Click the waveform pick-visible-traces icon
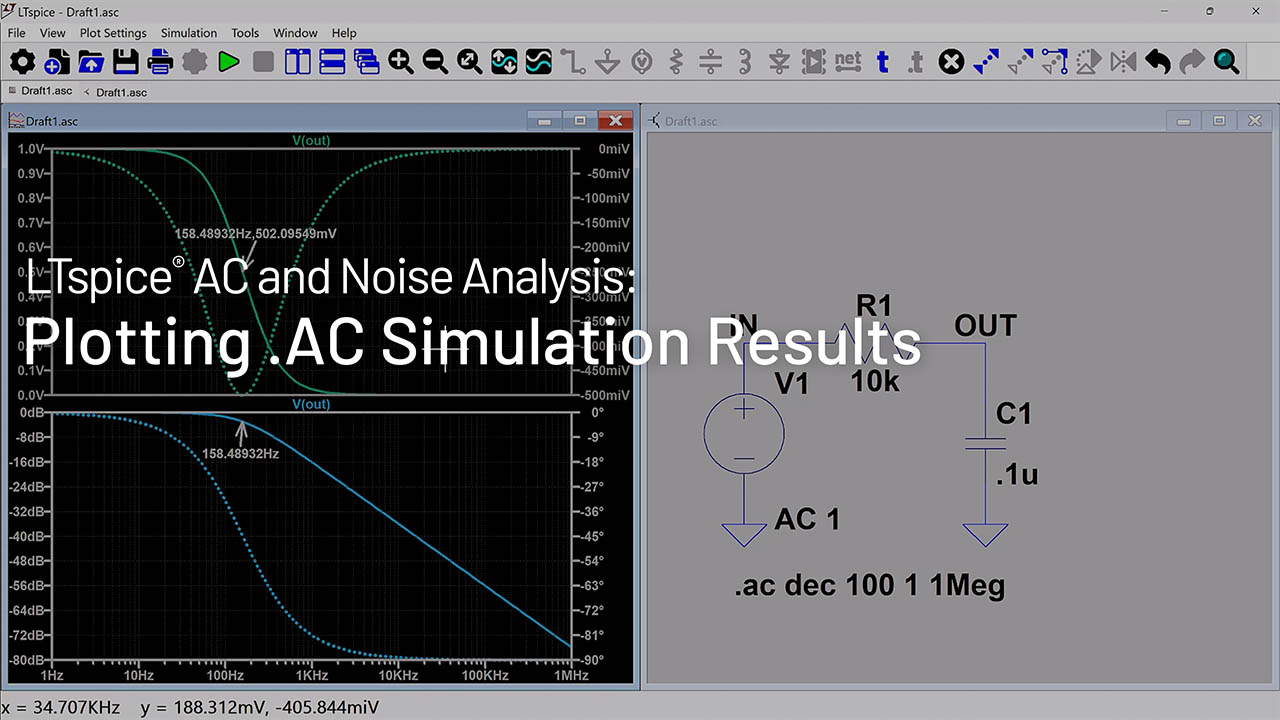The height and width of the screenshot is (720, 1280). (539, 62)
